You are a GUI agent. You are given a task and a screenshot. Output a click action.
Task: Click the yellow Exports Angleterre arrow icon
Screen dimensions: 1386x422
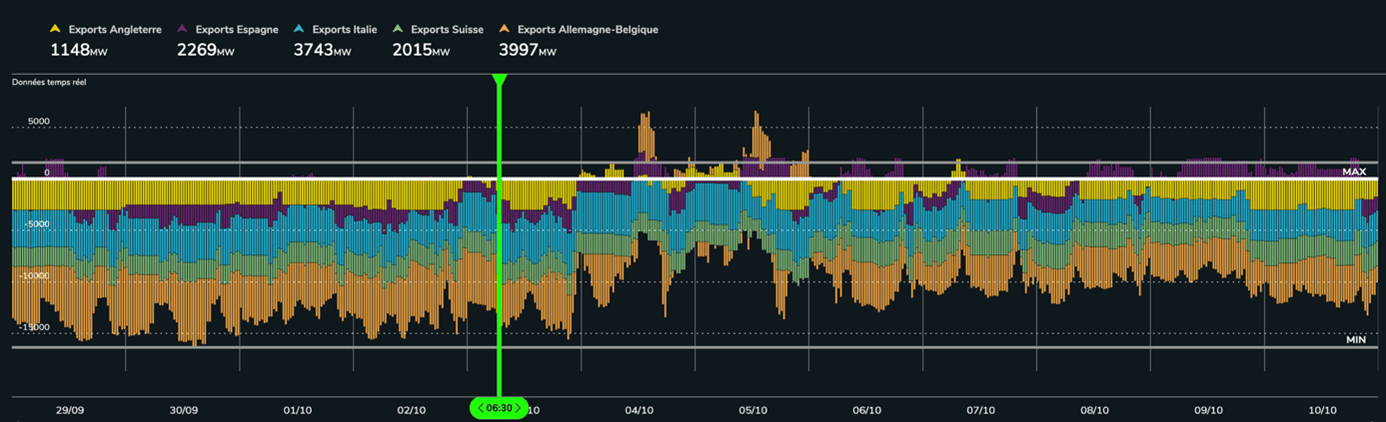point(55,30)
